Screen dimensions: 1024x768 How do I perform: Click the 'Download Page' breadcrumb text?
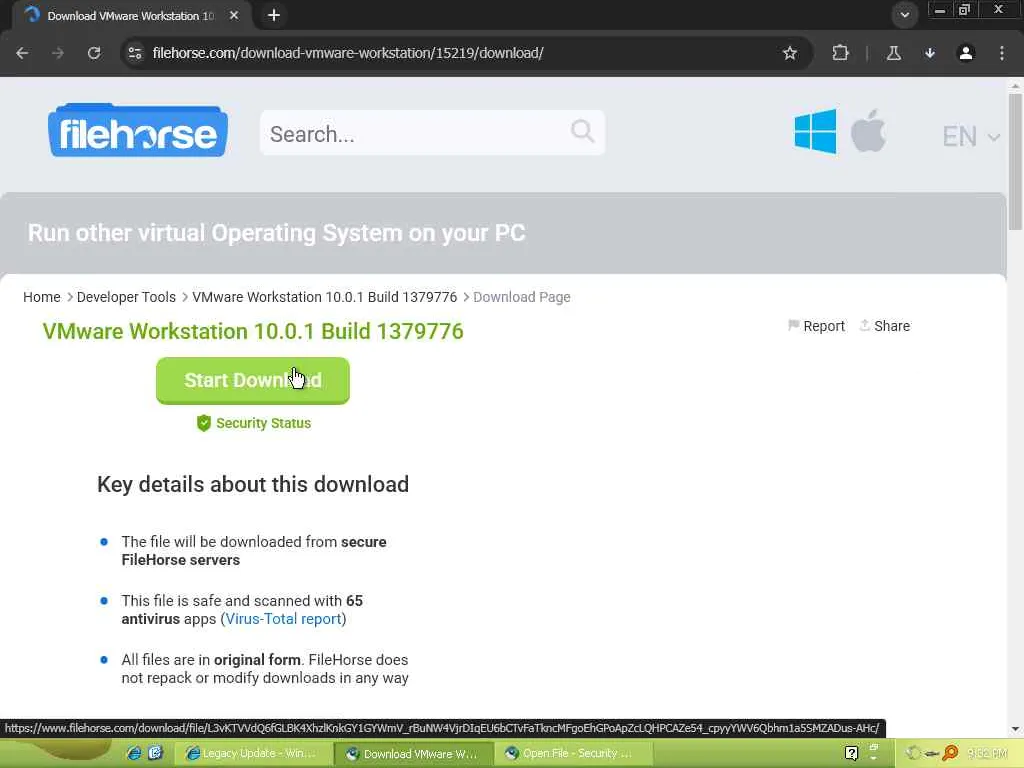click(x=522, y=297)
